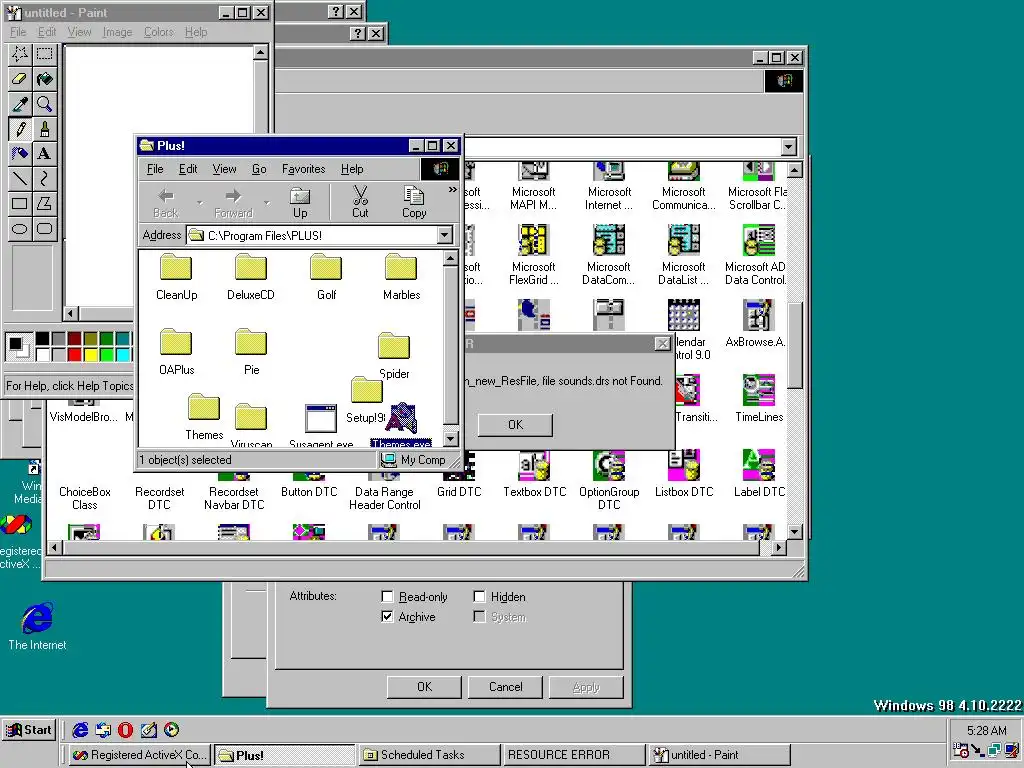
Task: Click the Copy toolbar button in Plus! window
Action: (413, 202)
